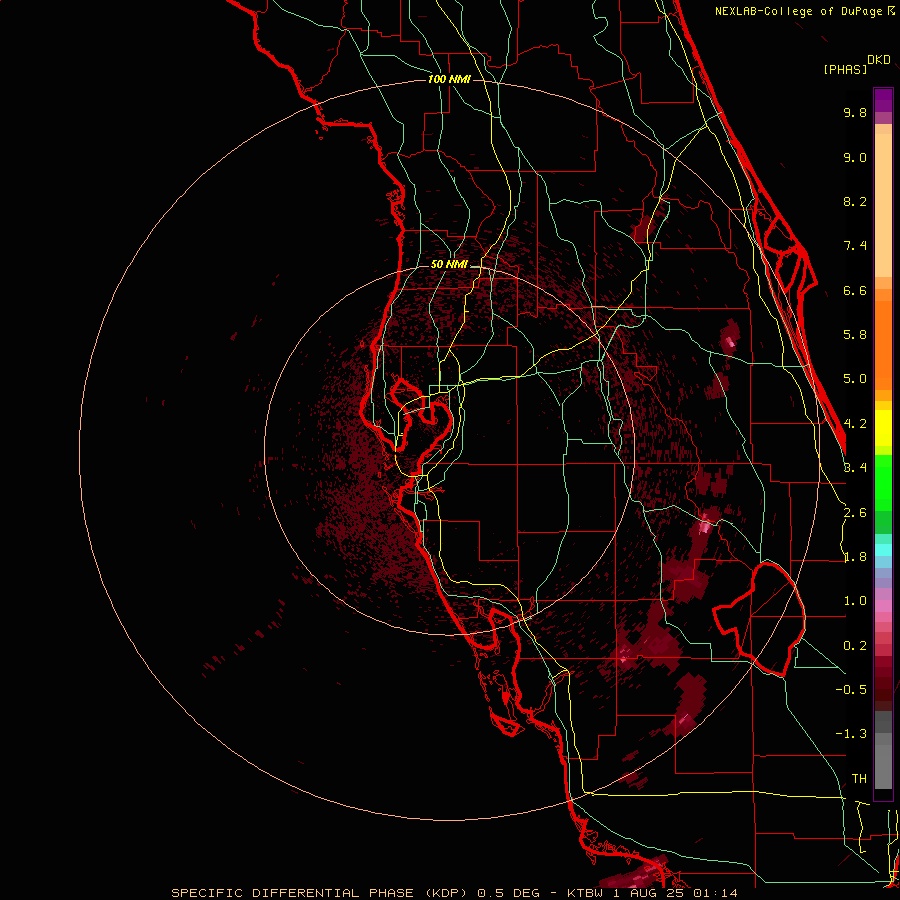The height and width of the screenshot is (900, 900).
Task: Click the -1.3 value on the color scale
Action: point(851,734)
